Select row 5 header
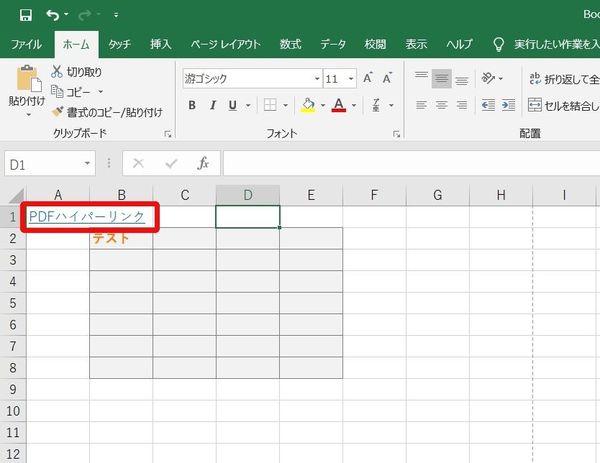 click(13, 303)
